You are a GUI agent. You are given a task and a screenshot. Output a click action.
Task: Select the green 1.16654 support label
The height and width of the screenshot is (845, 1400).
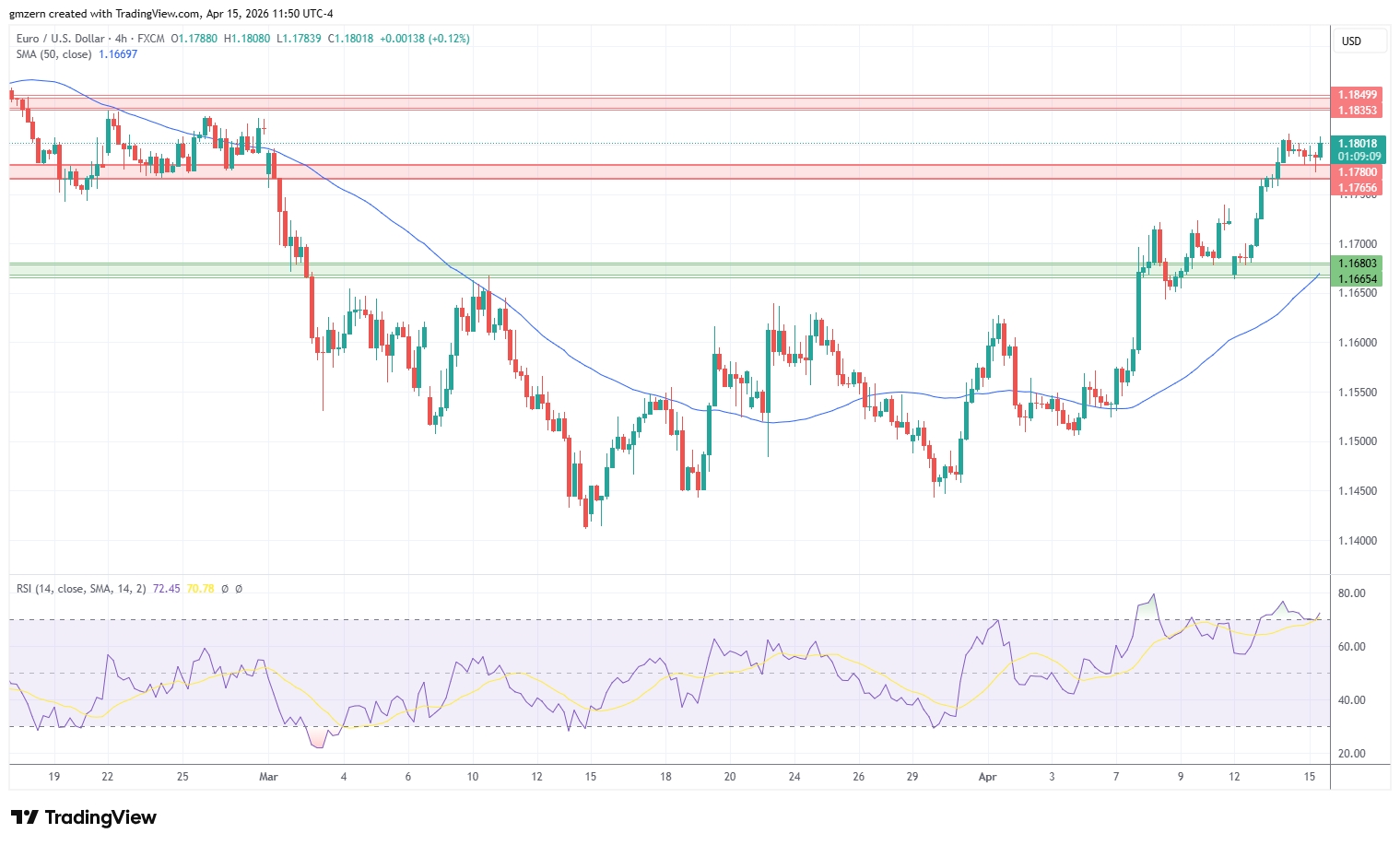tap(1358, 279)
